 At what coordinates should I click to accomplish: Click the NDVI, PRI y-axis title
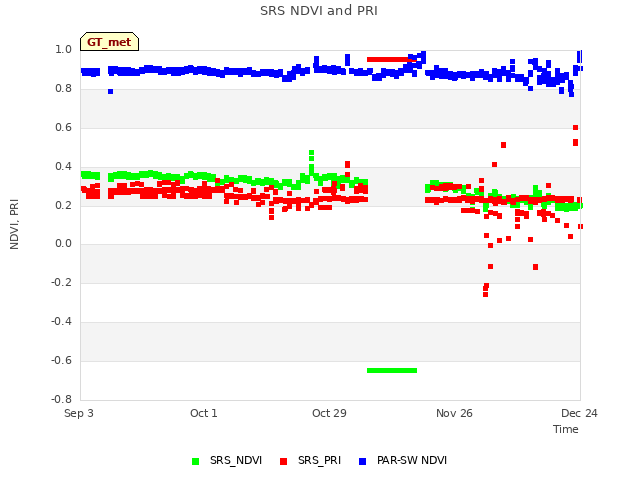(14, 224)
